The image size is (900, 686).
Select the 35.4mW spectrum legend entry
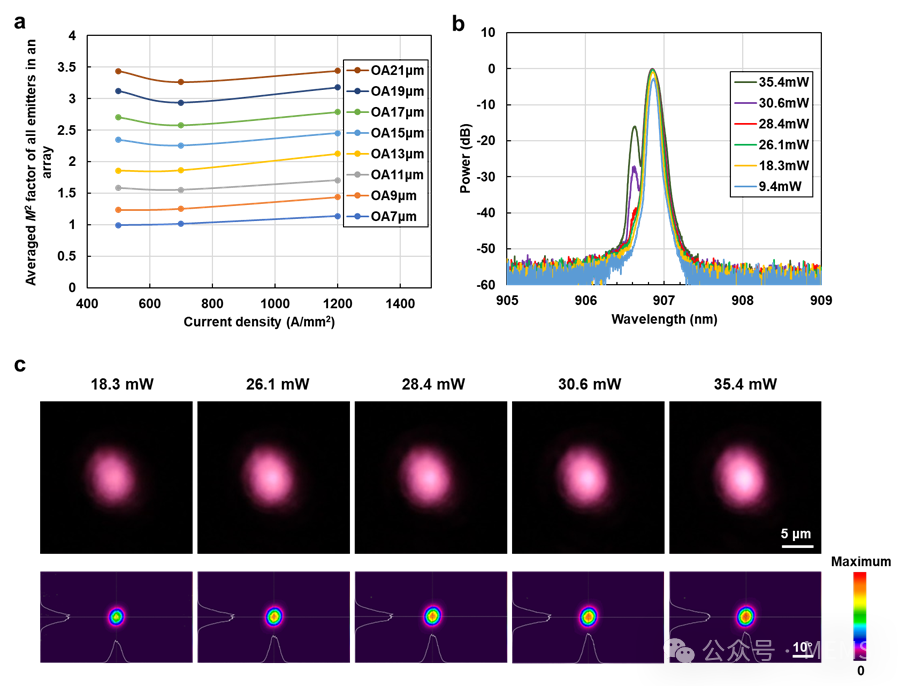(x=771, y=82)
